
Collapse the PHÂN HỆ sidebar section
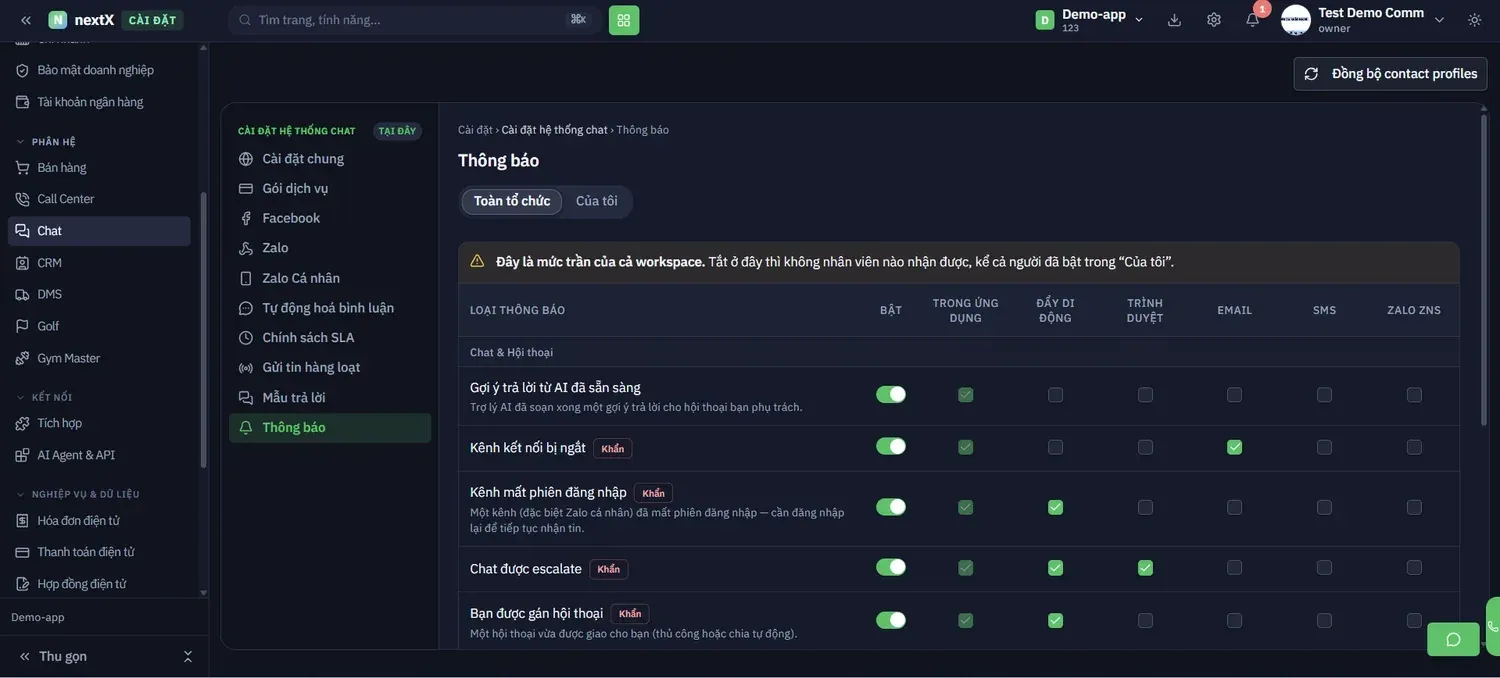click(46, 142)
